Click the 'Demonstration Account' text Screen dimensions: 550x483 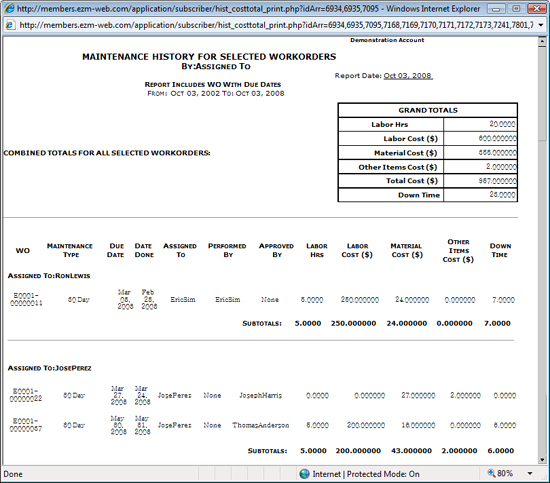tap(387, 40)
